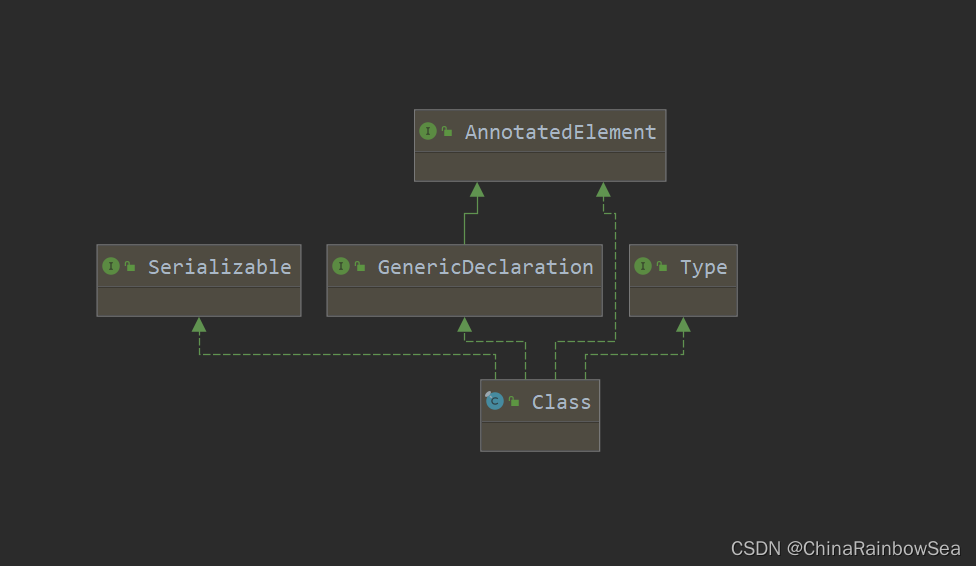976x566 pixels.
Task: Click the public lock icon beside Serializable
Action: point(130,266)
